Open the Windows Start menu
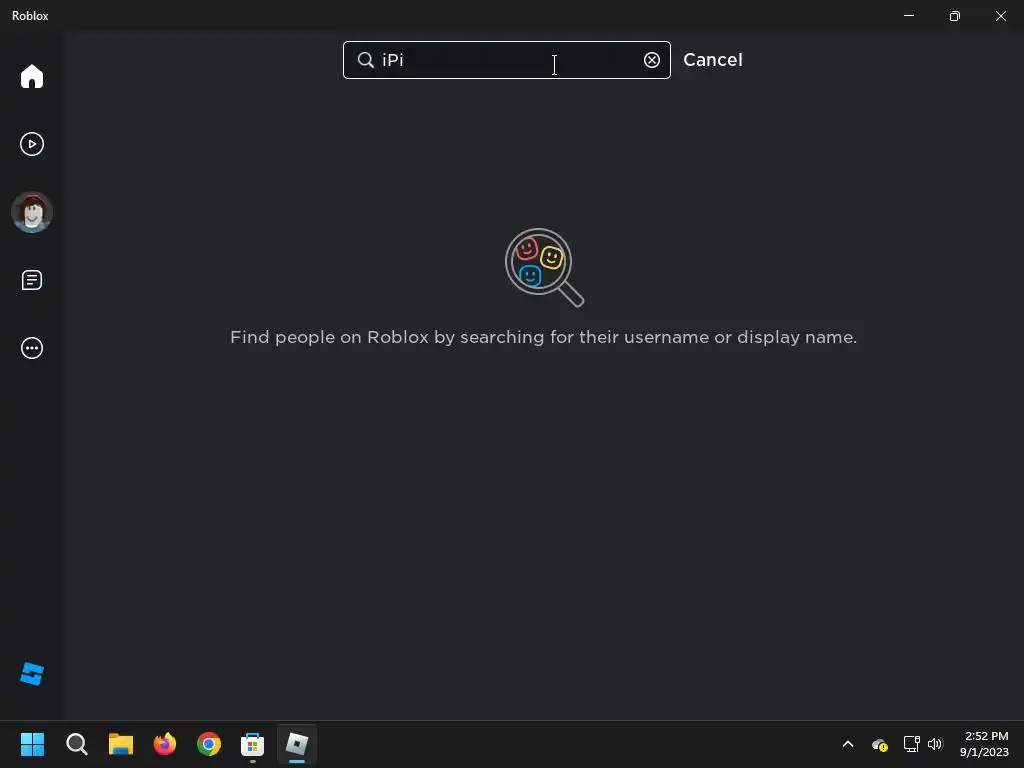The height and width of the screenshot is (768, 1024). [x=32, y=744]
